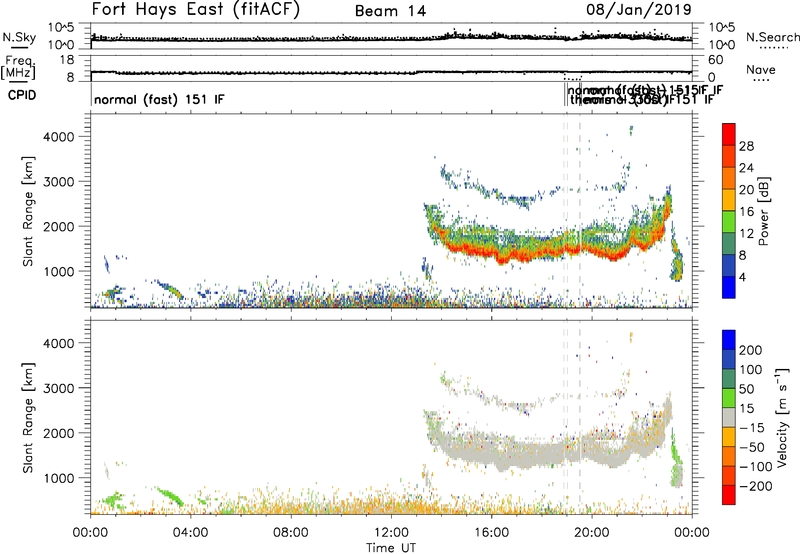Image resolution: width=800 pixels, height=554 pixels.
Task: Click the "28" value on Power colorbar
Action: point(746,146)
